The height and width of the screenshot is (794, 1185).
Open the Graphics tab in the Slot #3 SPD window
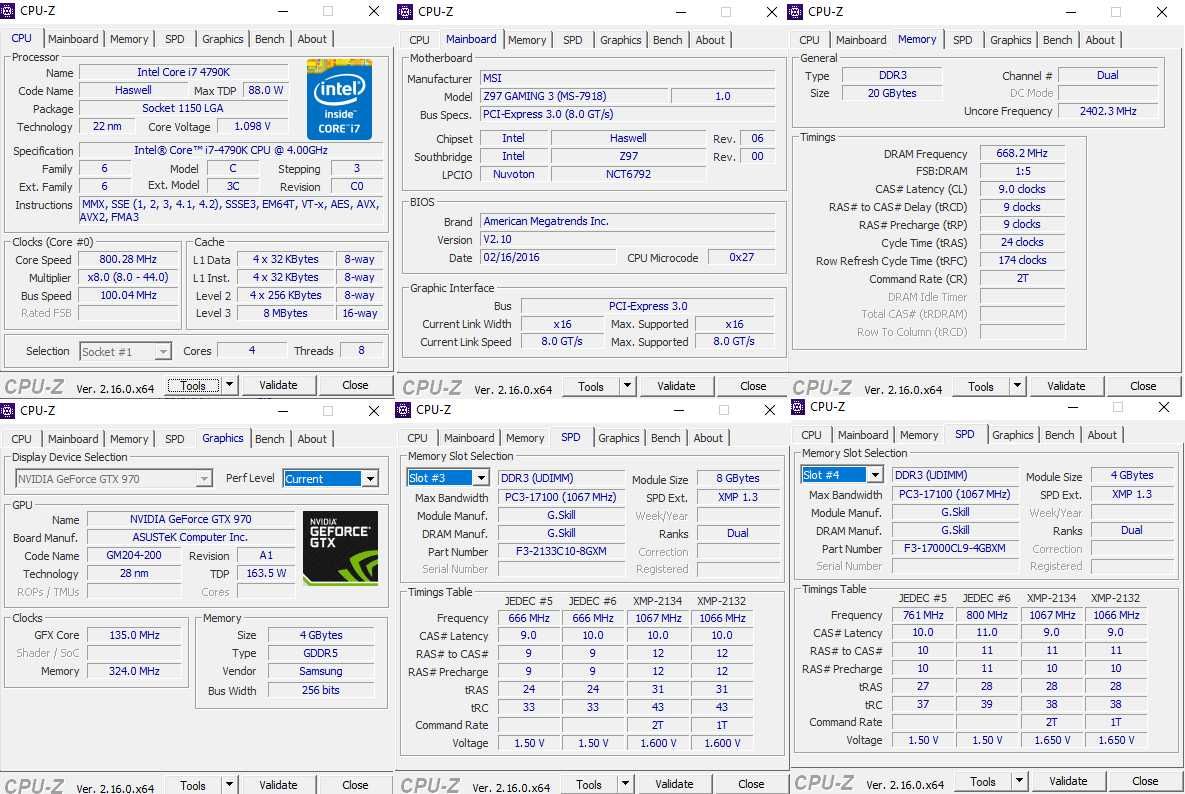coord(618,438)
